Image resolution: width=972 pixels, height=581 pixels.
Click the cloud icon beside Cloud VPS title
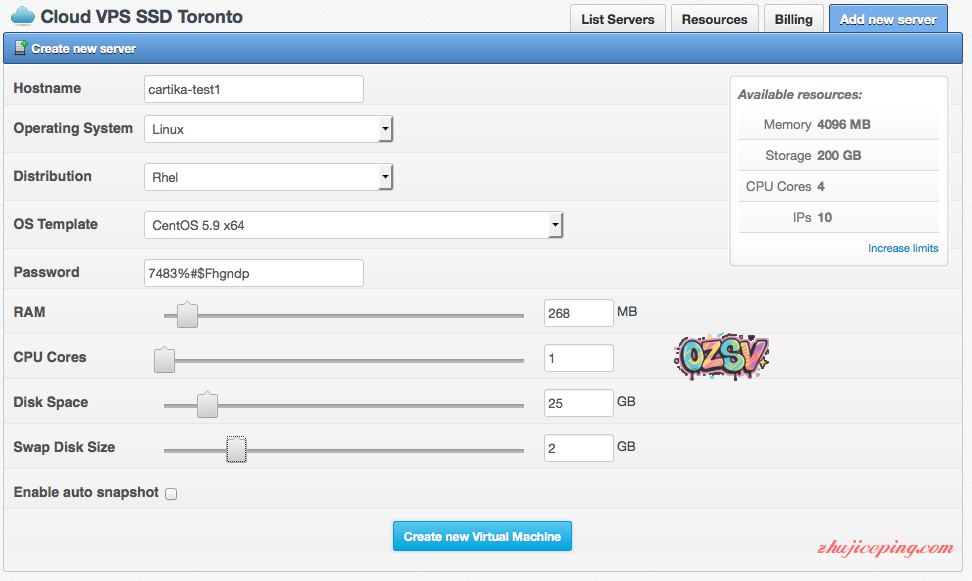pyautogui.click(x=21, y=17)
